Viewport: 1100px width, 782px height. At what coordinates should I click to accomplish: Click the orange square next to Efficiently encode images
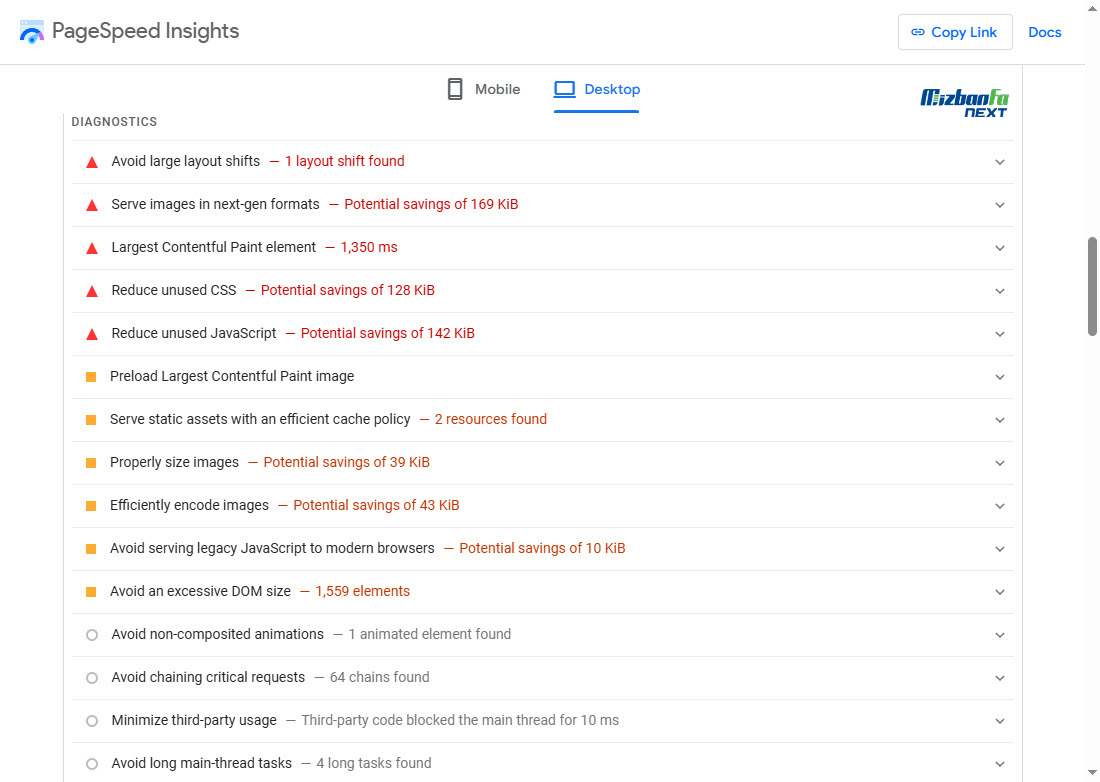click(x=91, y=506)
